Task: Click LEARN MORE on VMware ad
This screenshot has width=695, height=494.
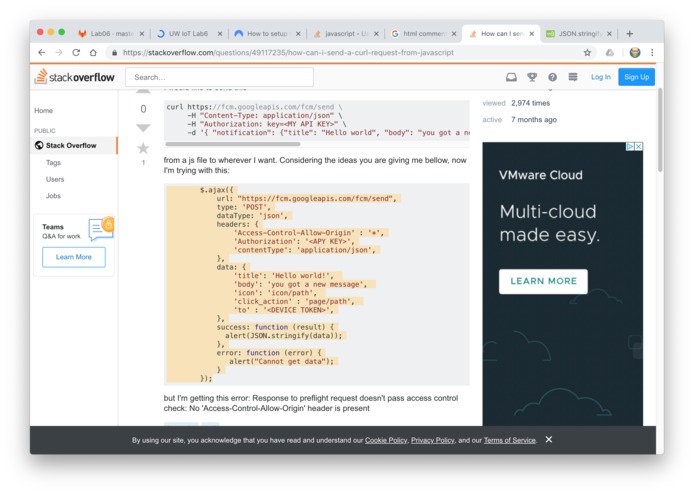Action: click(543, 281)
